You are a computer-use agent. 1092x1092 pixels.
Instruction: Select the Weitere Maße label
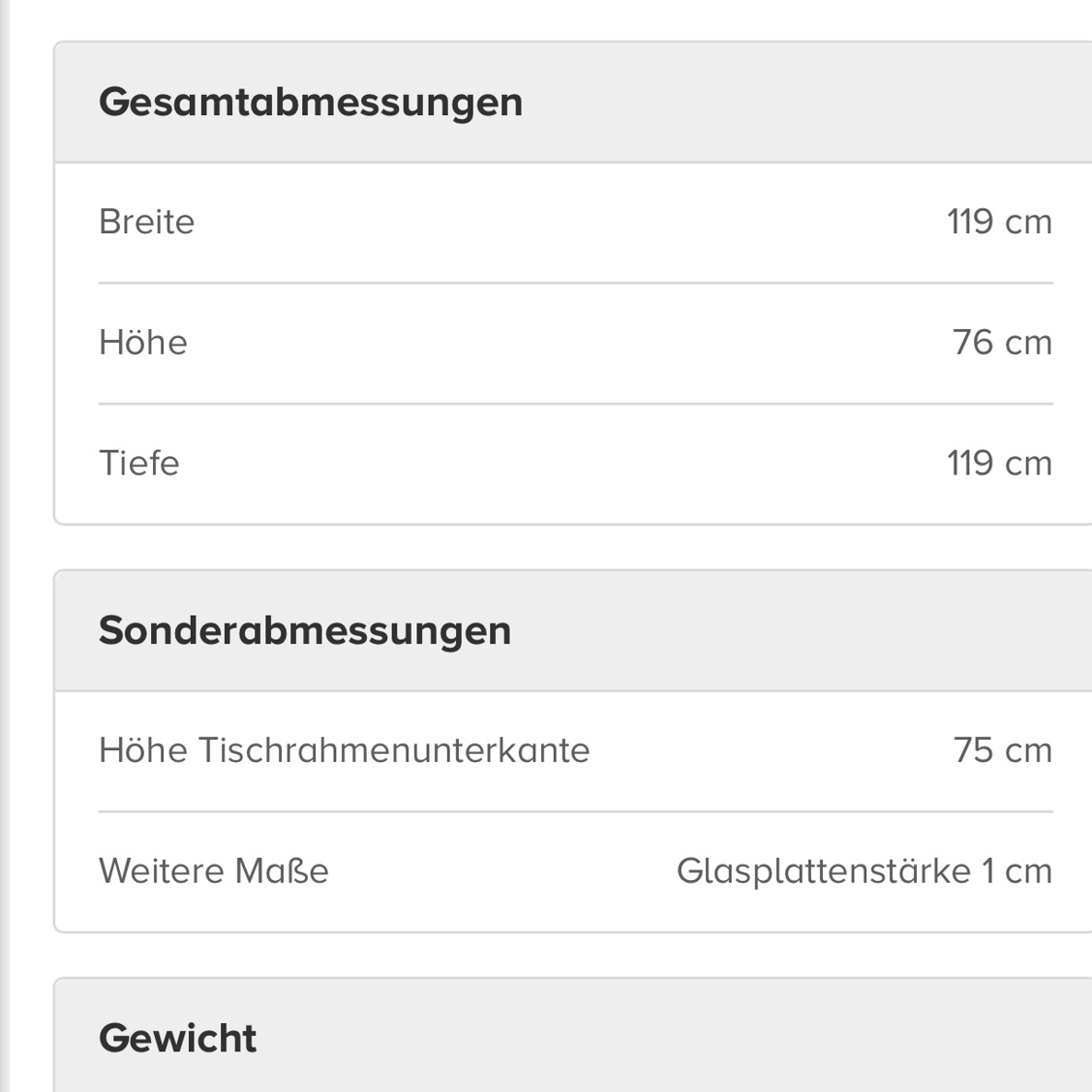(x=214, y=870)
